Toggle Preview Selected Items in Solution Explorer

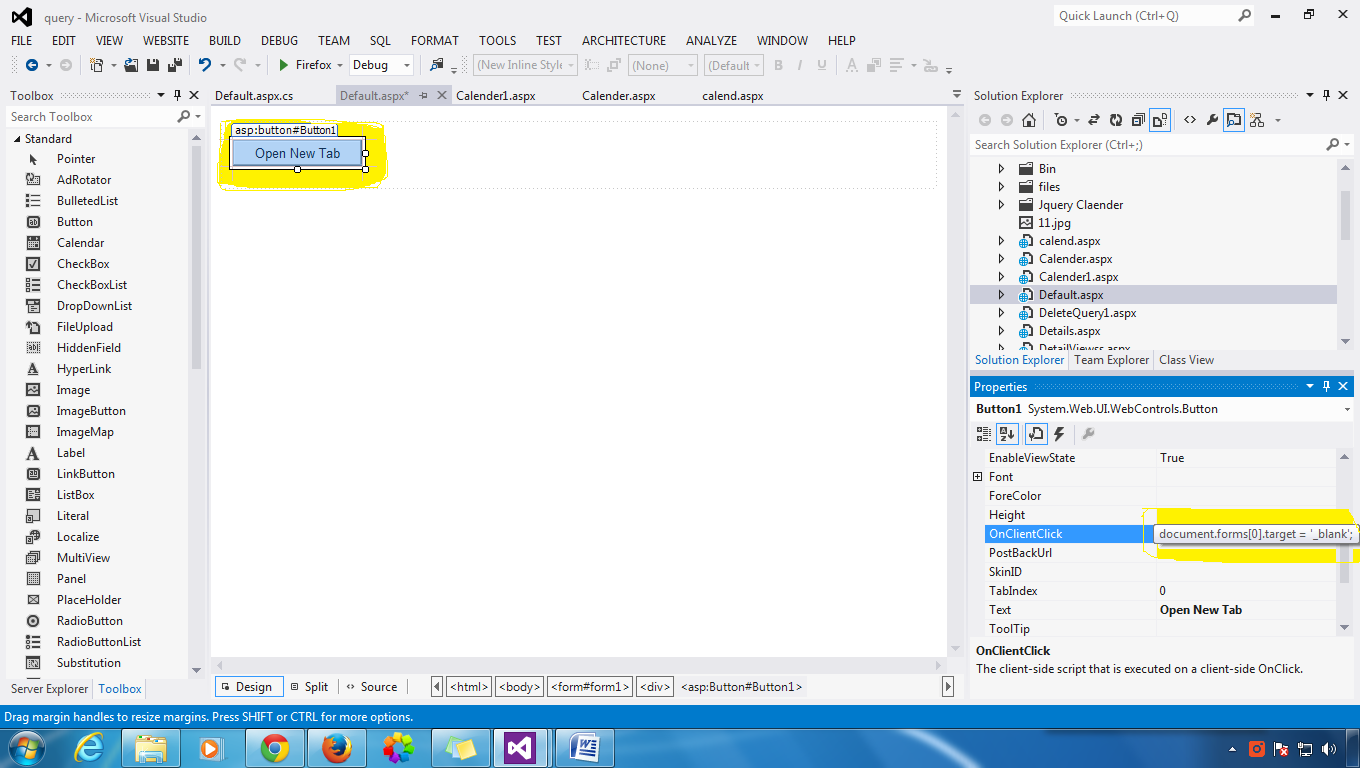click(1234, 120)
